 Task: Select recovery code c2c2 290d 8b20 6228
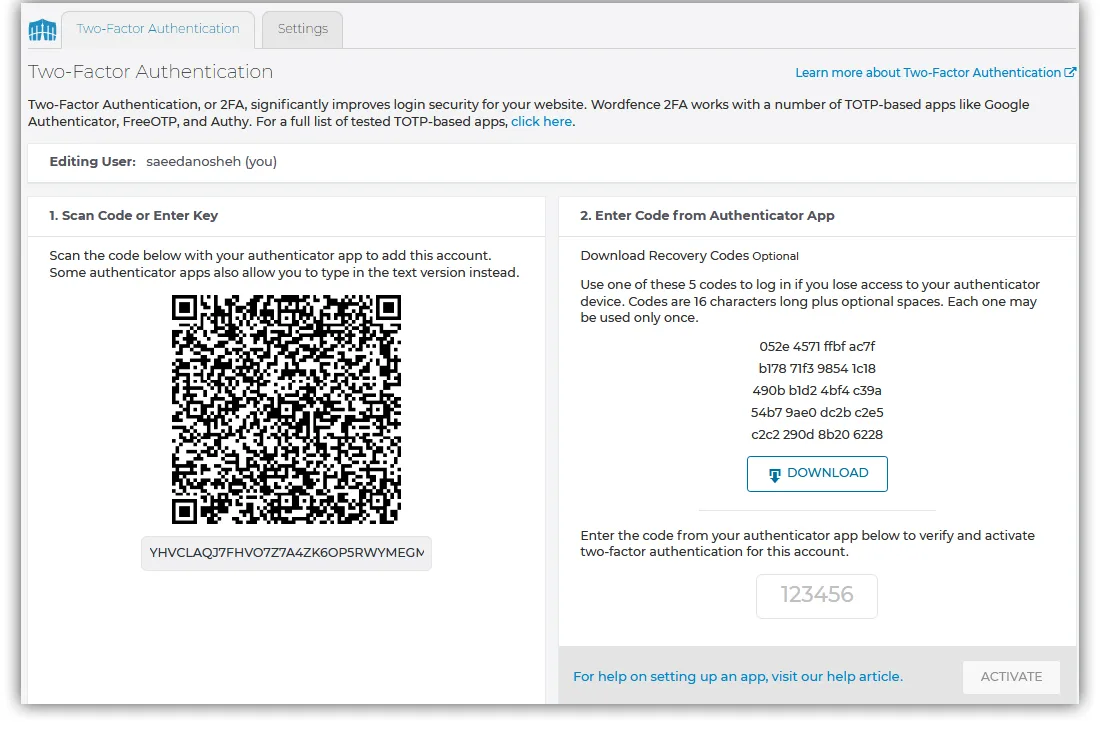pos(817,434)
